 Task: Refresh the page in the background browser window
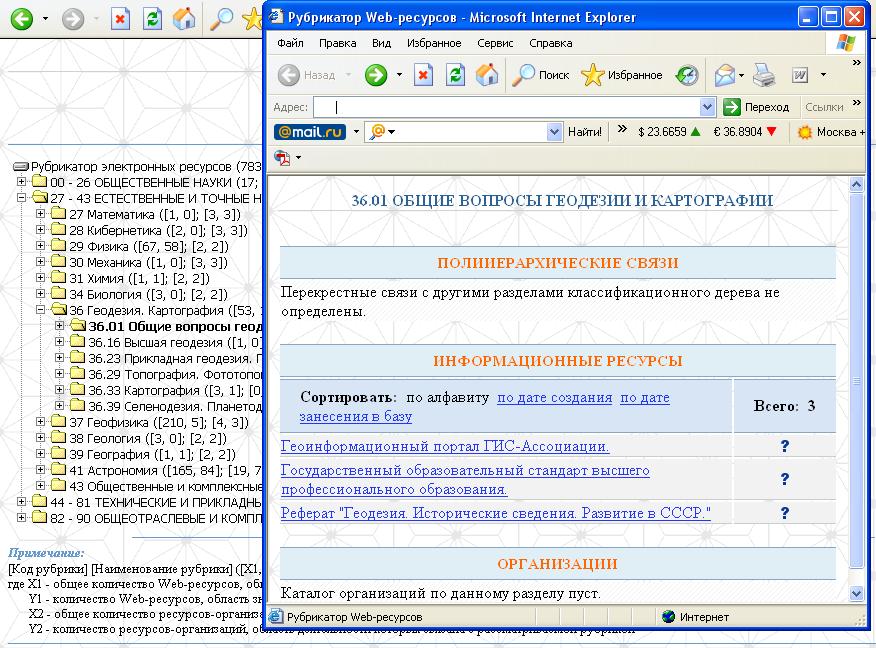click(x=152, y=19)
